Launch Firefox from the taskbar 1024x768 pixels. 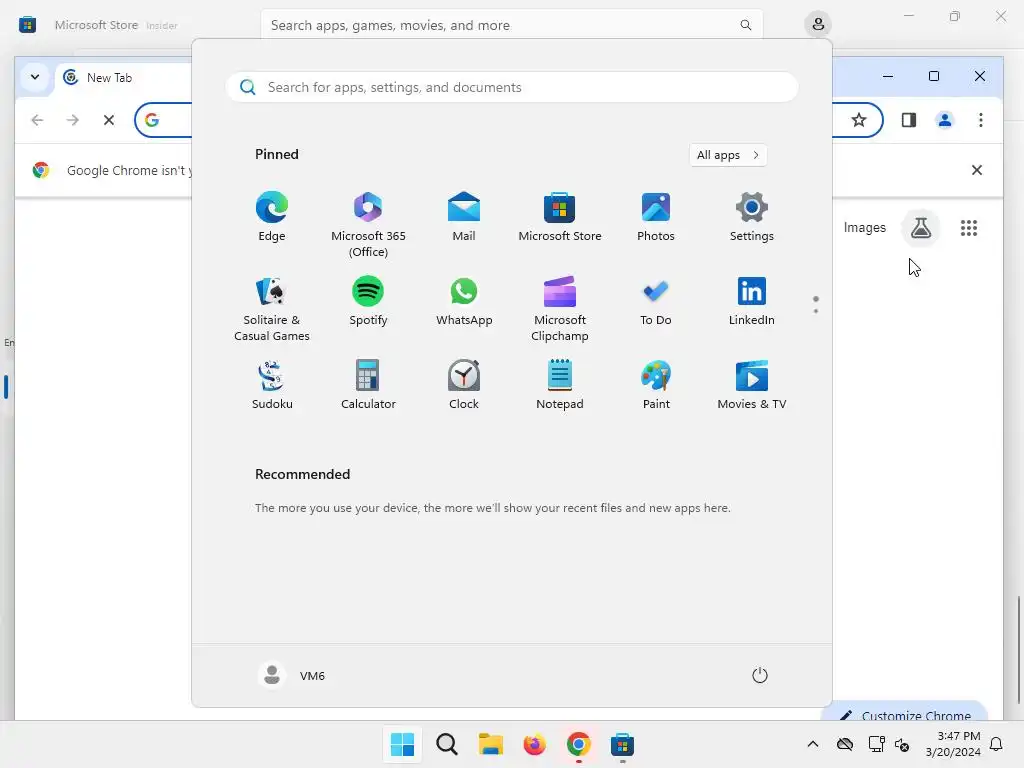click(534, 744)
